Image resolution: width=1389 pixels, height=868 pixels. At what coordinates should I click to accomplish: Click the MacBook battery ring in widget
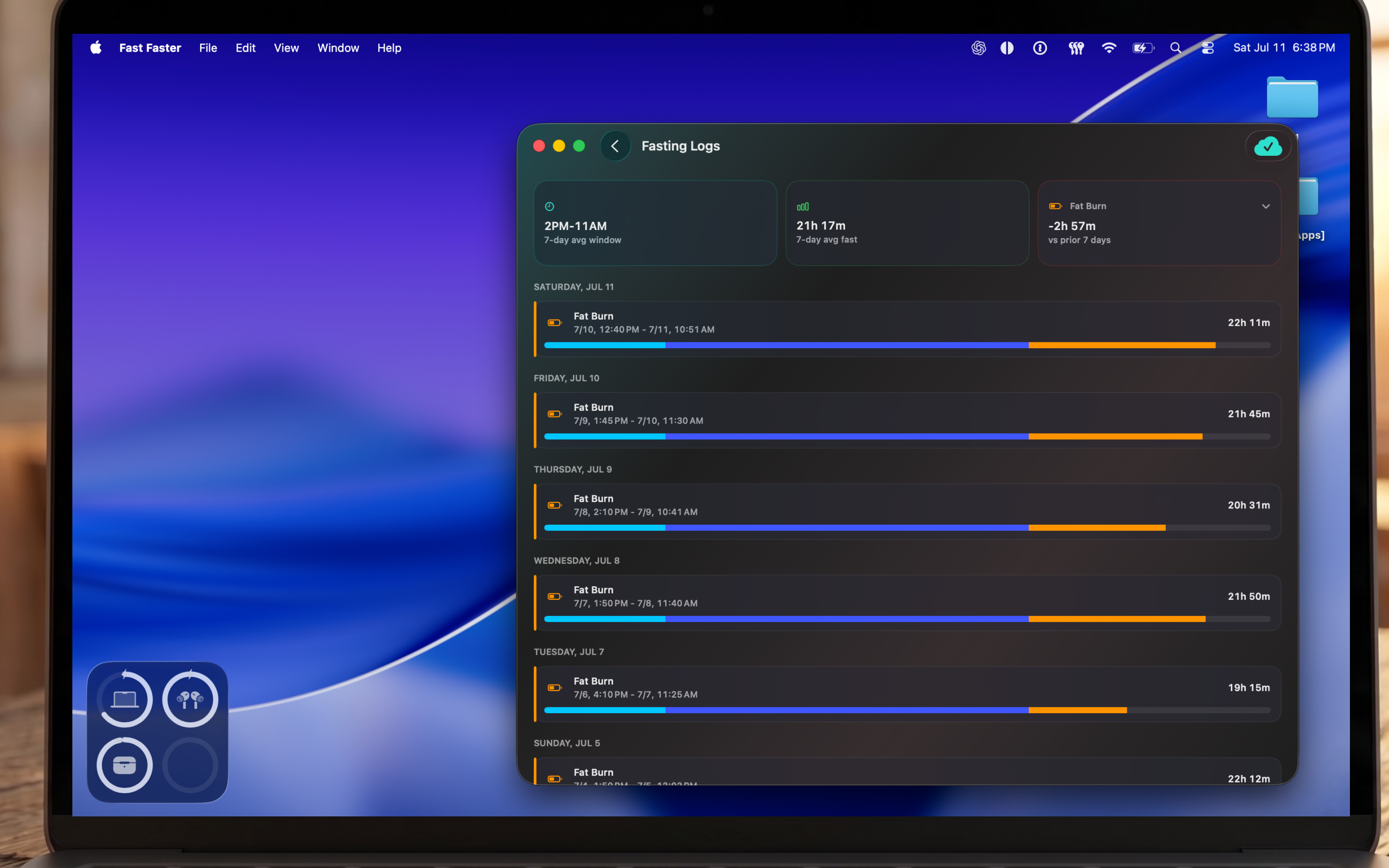(124, 699)
